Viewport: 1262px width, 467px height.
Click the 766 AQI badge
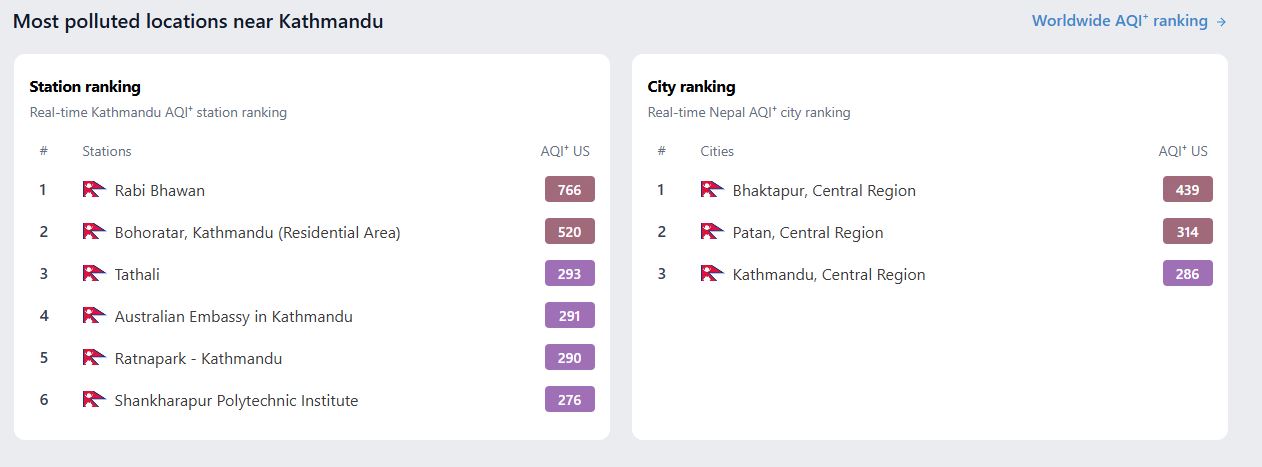(570, 189)
